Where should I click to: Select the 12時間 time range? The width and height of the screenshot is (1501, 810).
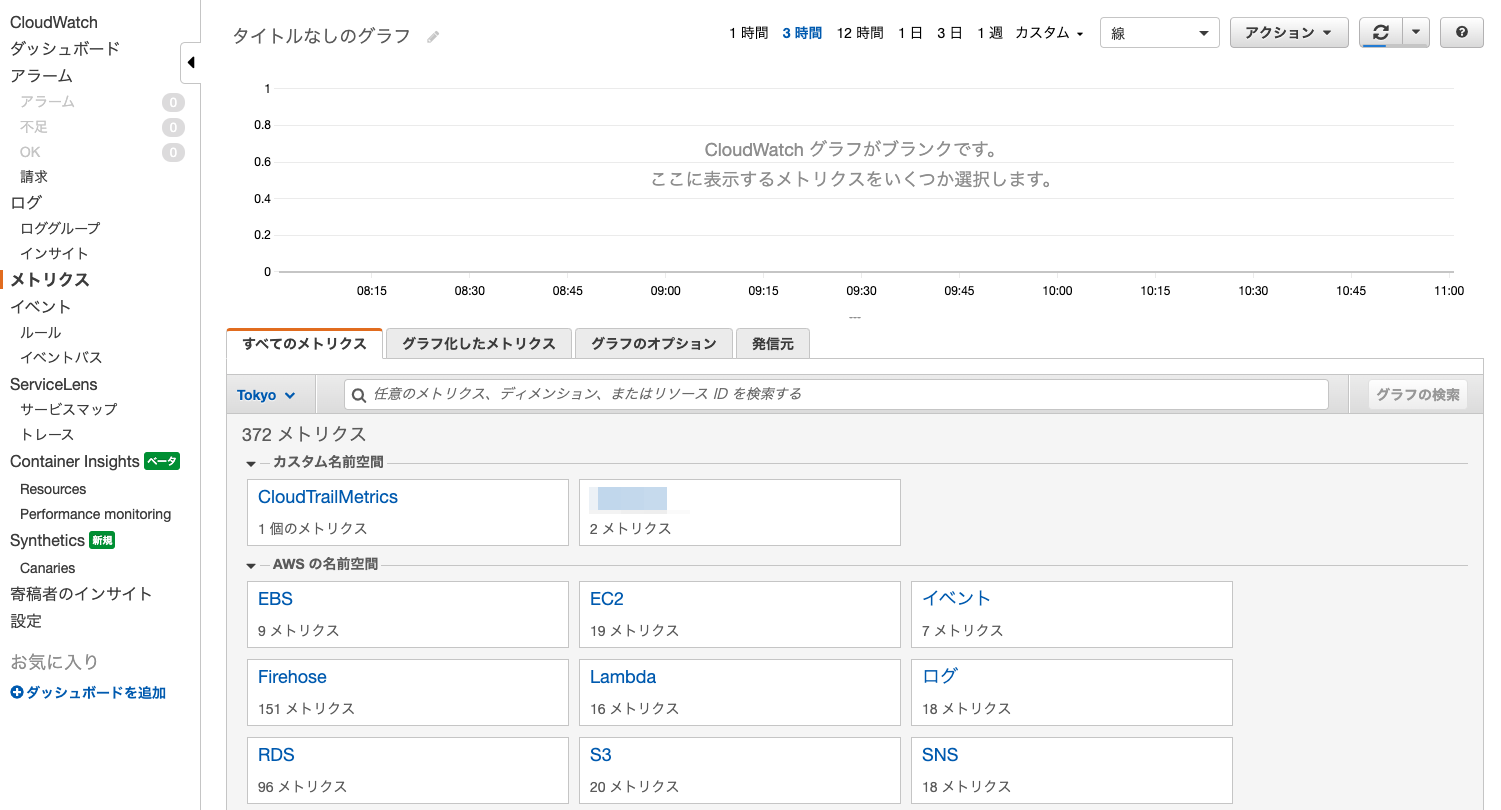pyautogui.click(x=859, y=32)
